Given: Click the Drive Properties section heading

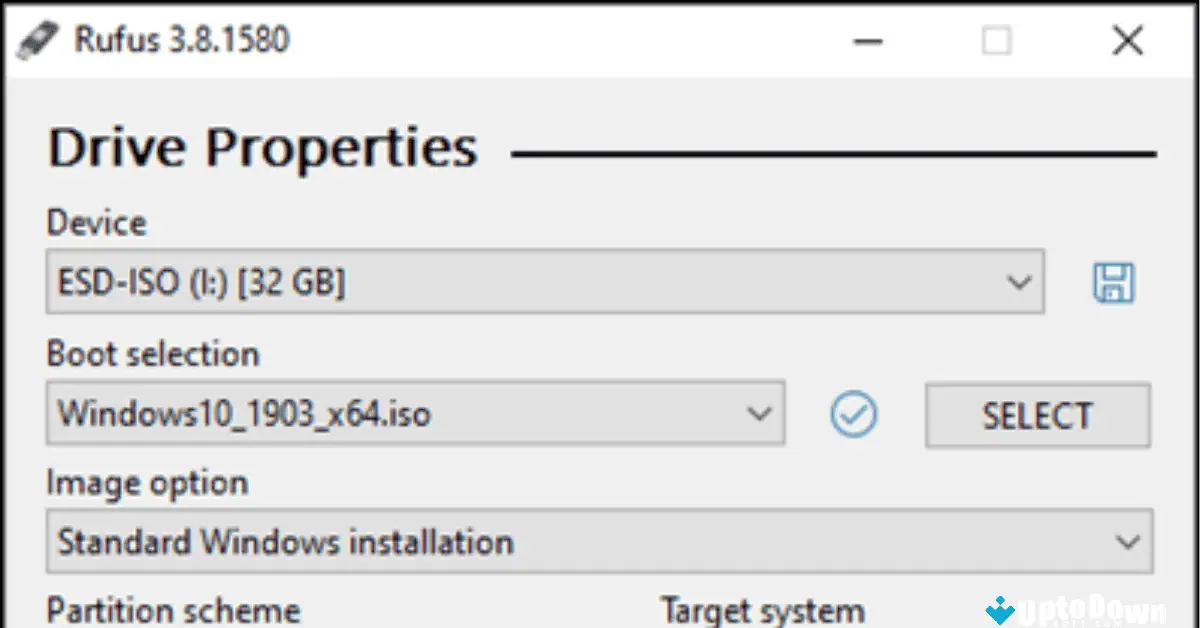Looking at the screenshot, I should (x=262, y=146).
